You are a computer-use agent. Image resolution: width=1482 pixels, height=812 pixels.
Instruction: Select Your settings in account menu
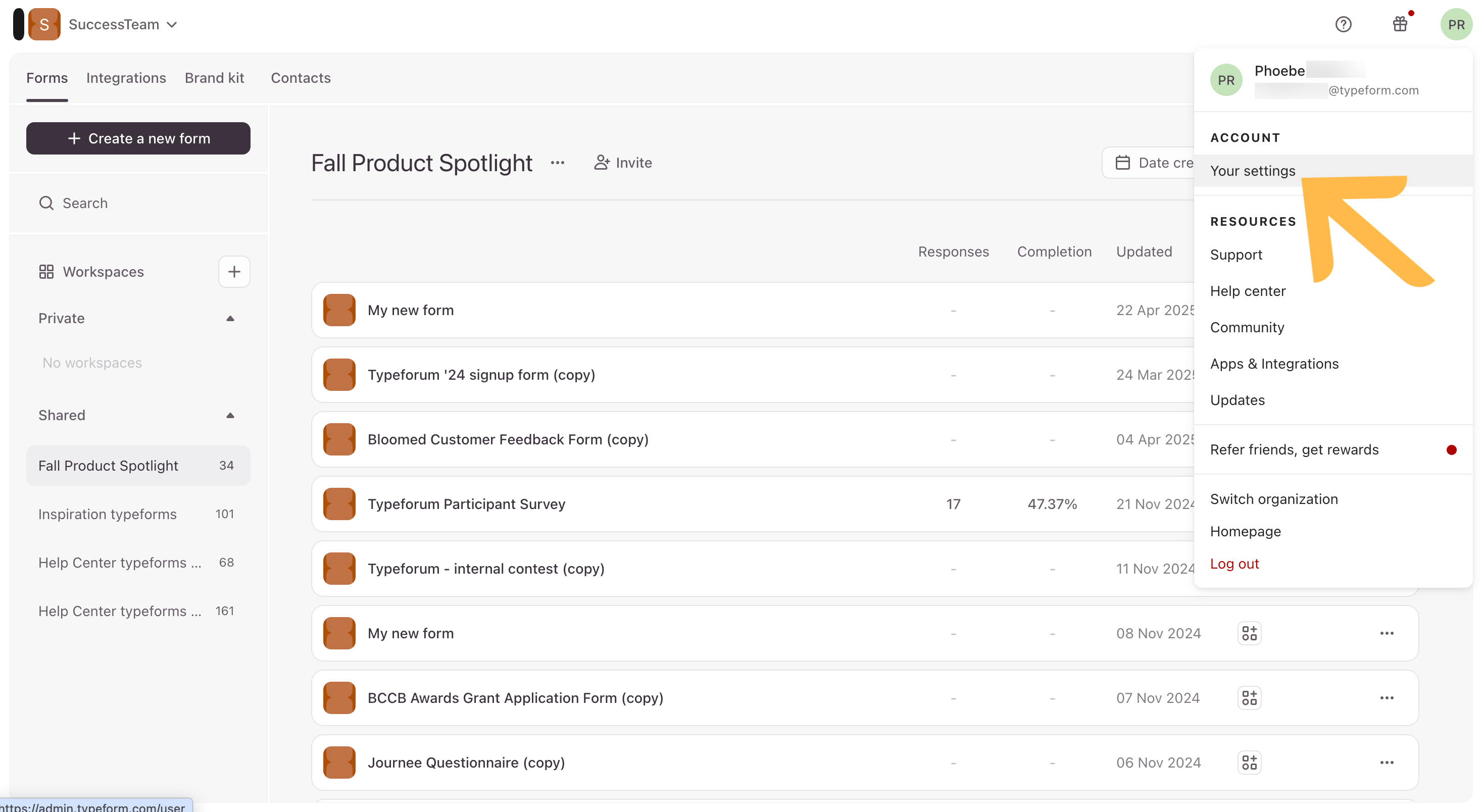[x=1333, y=171]
